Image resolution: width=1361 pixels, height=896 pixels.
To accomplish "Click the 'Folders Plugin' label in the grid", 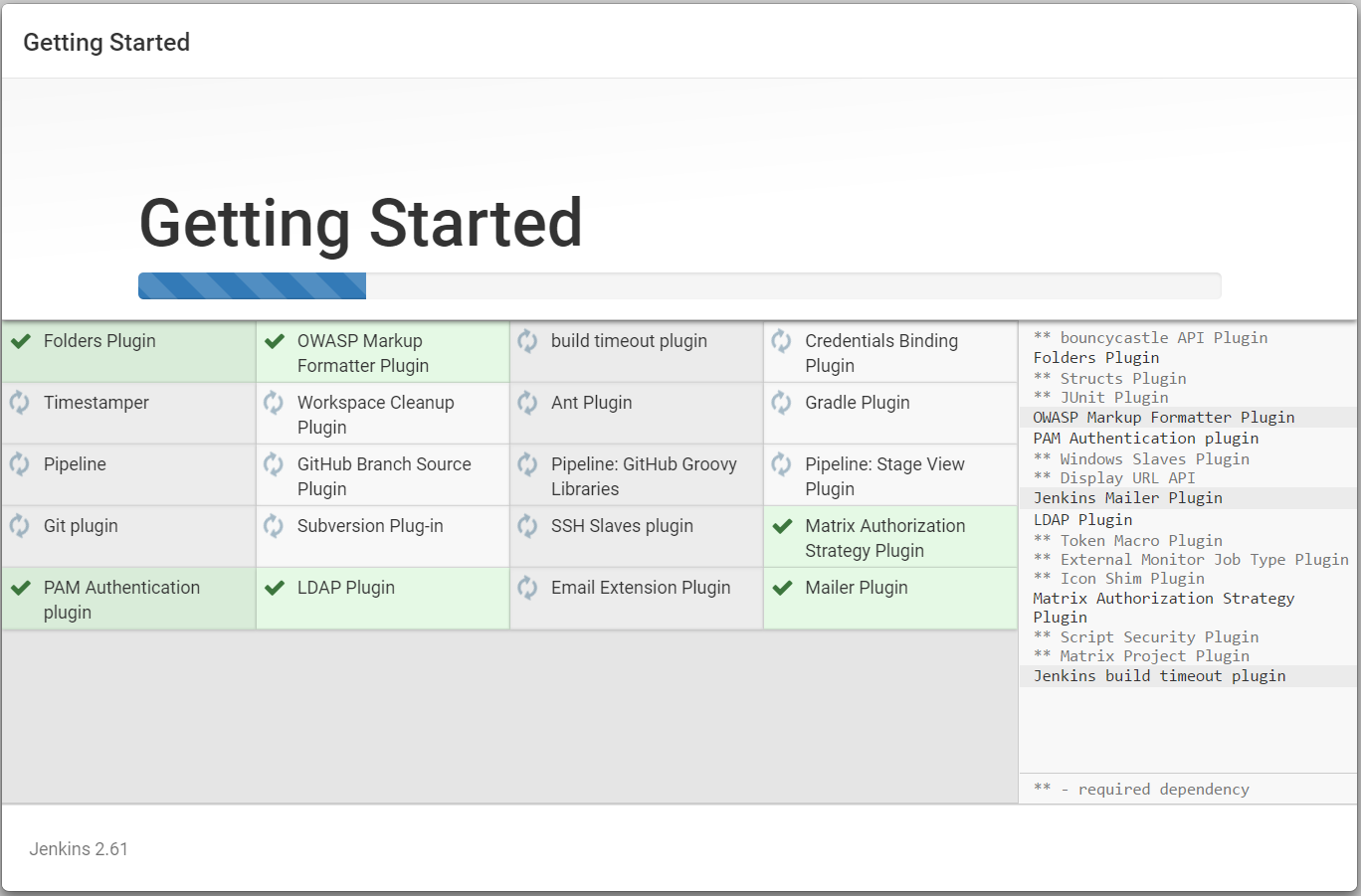I will [x=99, y=341].
